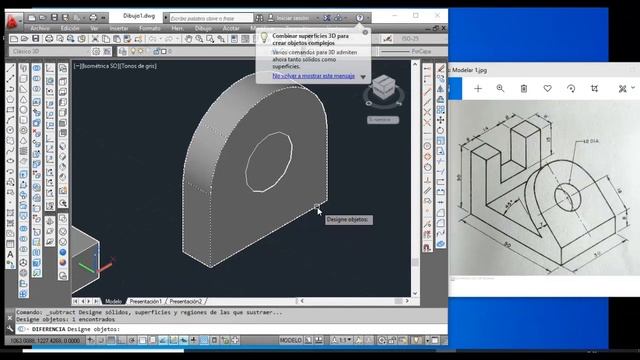Click the layer color swatch

coord(164,51)
